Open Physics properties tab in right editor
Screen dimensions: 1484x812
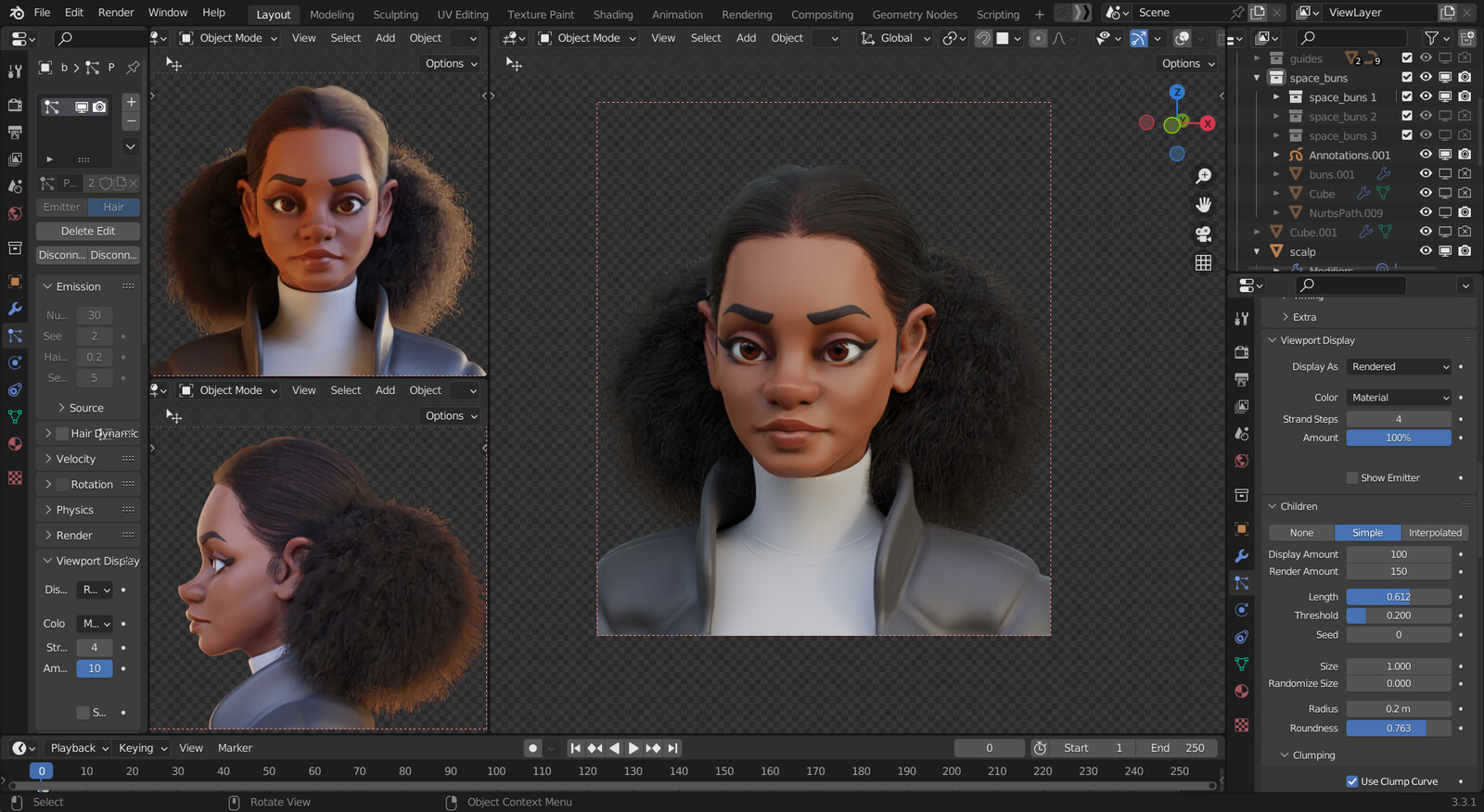click(x=1242, y=610)
